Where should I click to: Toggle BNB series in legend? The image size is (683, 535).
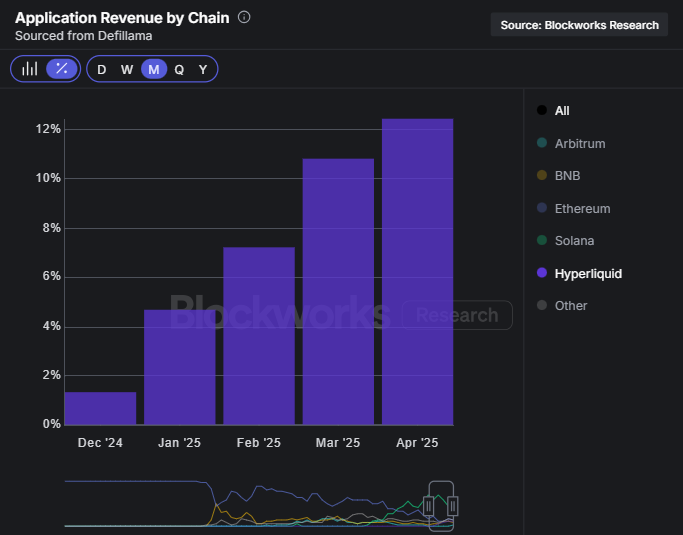pyautogui.click(x=558, y=176)
